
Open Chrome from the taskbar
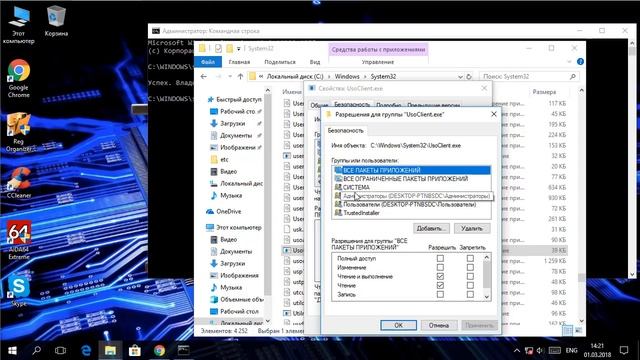(159, 350)
